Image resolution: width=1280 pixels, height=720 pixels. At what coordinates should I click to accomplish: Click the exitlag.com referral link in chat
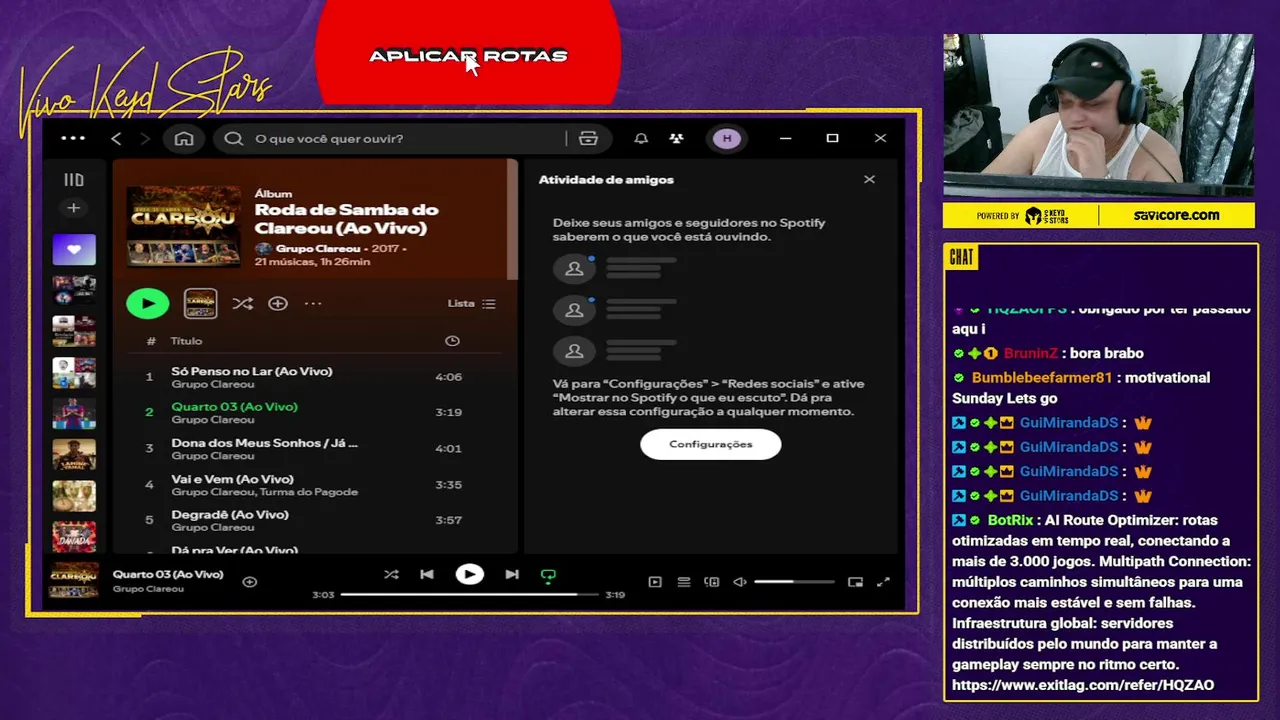1083,685
